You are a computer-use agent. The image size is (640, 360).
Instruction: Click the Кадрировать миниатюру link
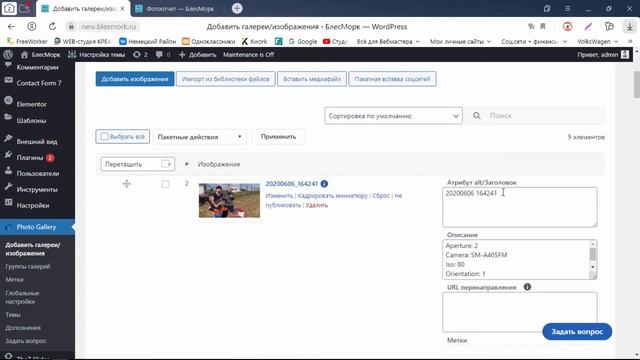[x=333, y=196]
